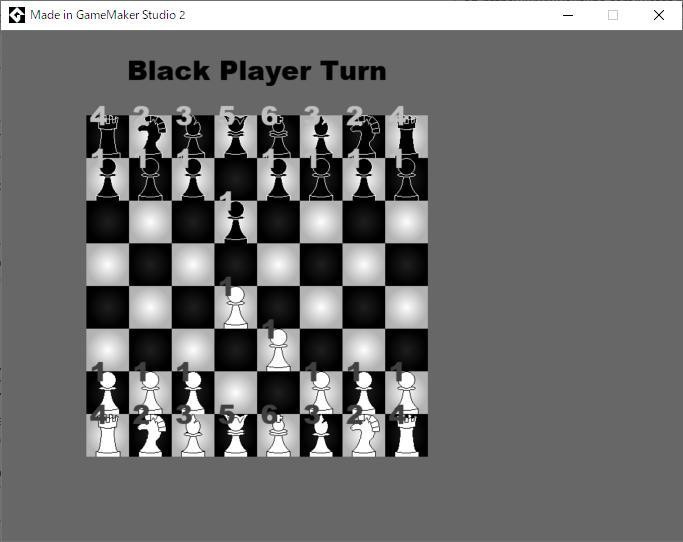The image size is (683, 542).
Task: Choose the black bishop beside the black queen
Action: [x=193, y=136]
